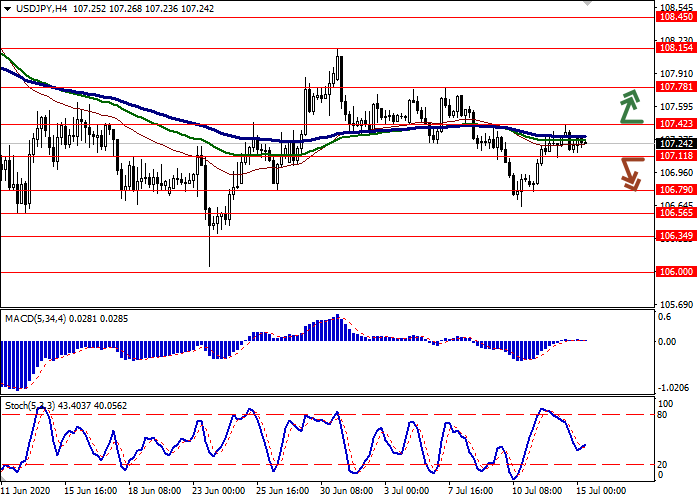Select the 108.154 red price label
700x500 pixels.
click(x=677, y=47)
